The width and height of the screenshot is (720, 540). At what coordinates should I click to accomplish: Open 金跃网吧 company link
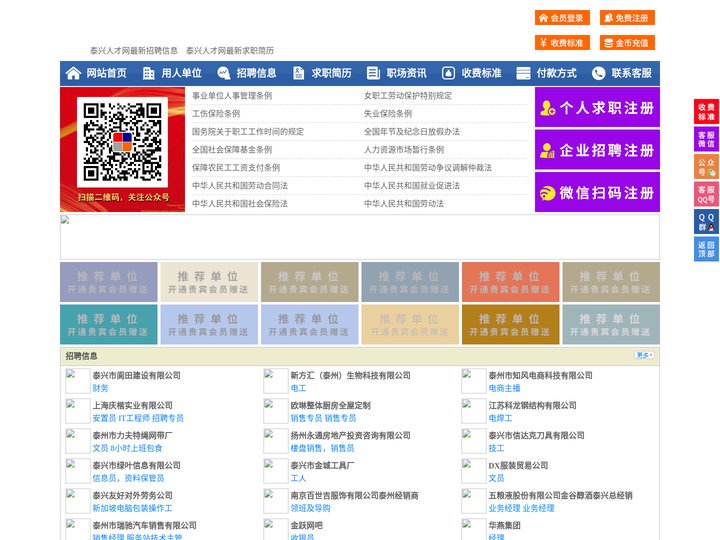coord(306,525)
